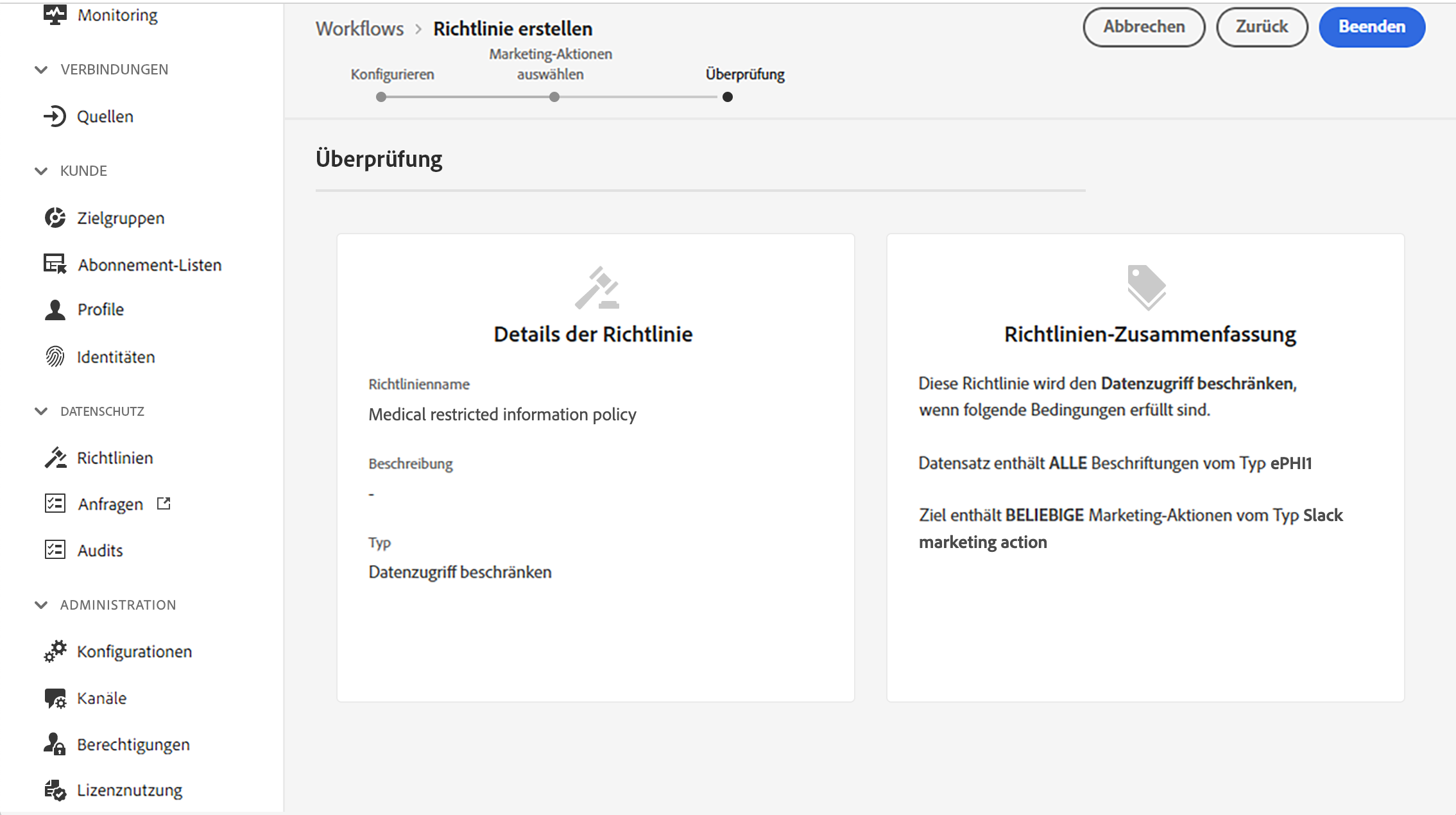Collapse the VERBINDUNGEN section
This screenshot has height=815, width=1456.
tap(41, 69)
